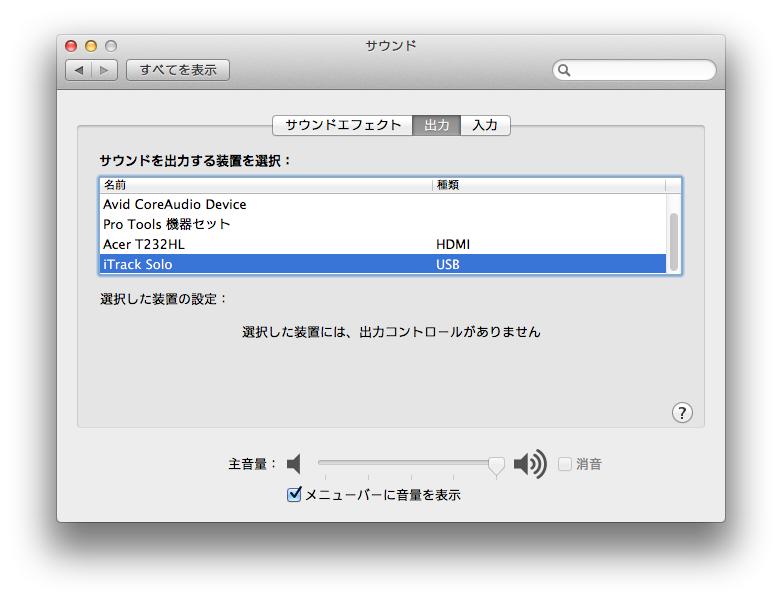Click the HDMI type cell
This screenshot has height=601, width=782.
pyautogui.click(x=453, y=244)
